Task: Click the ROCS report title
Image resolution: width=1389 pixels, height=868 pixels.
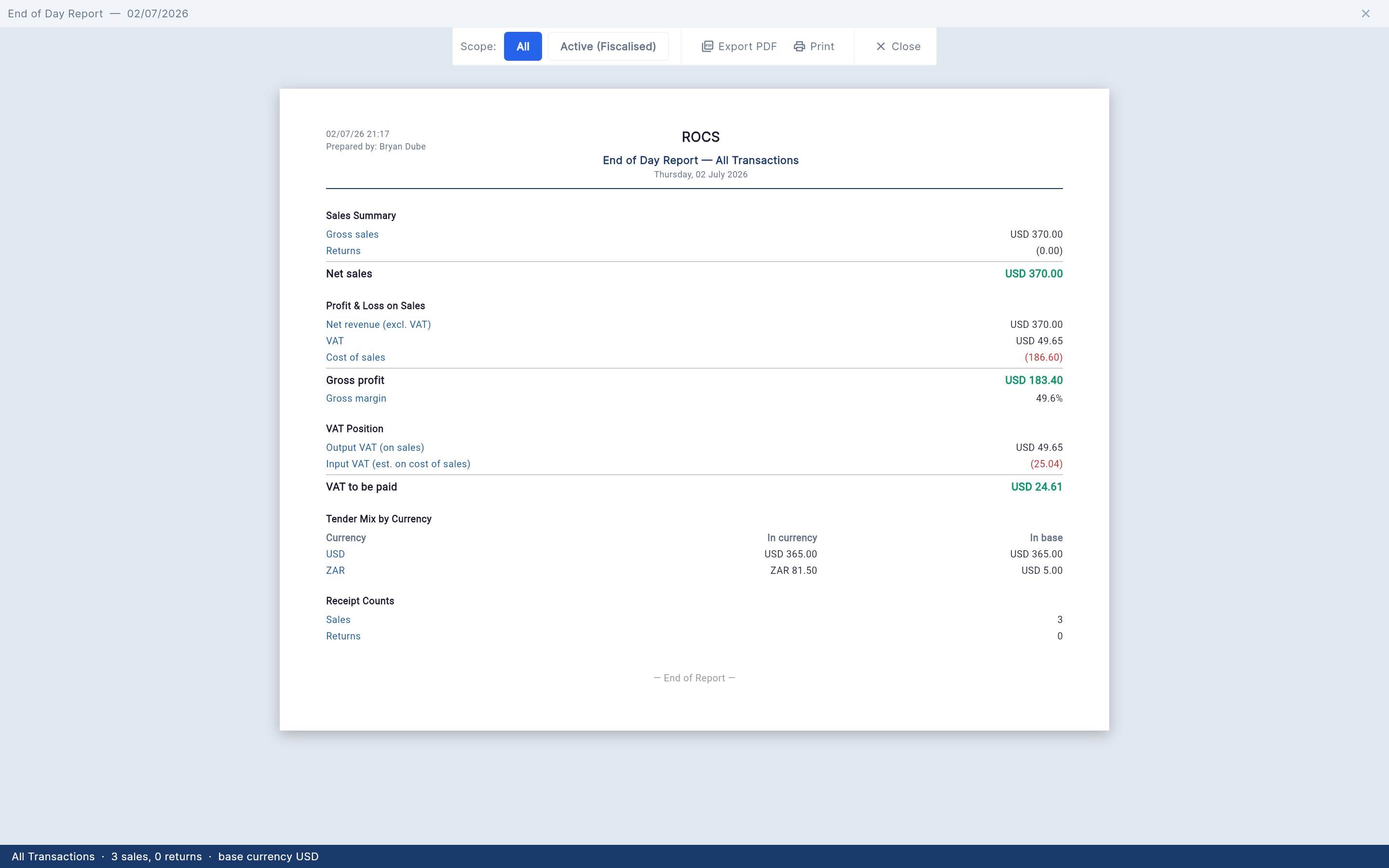Action: [x=700, y=137]
